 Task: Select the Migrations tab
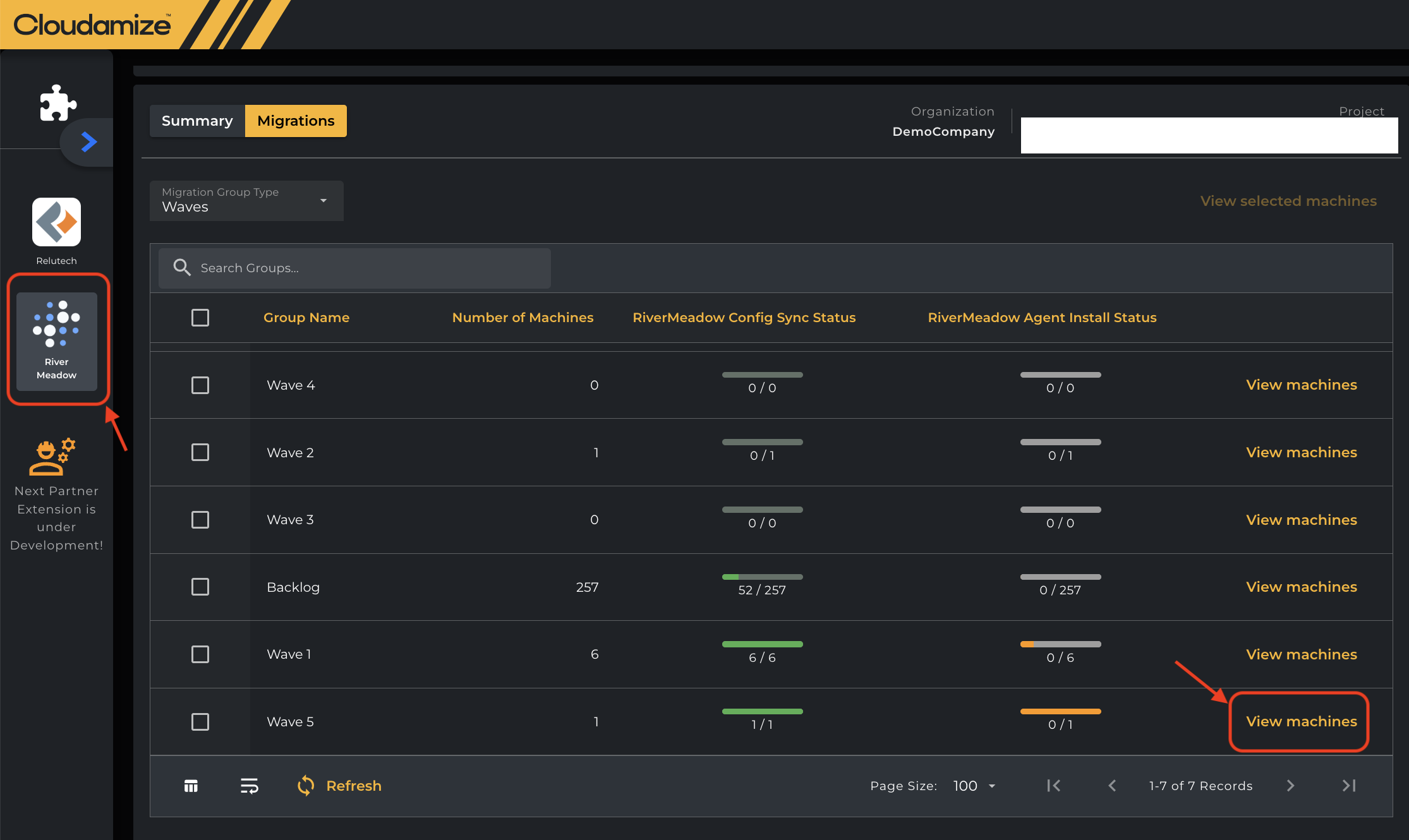tap(296, 121)
